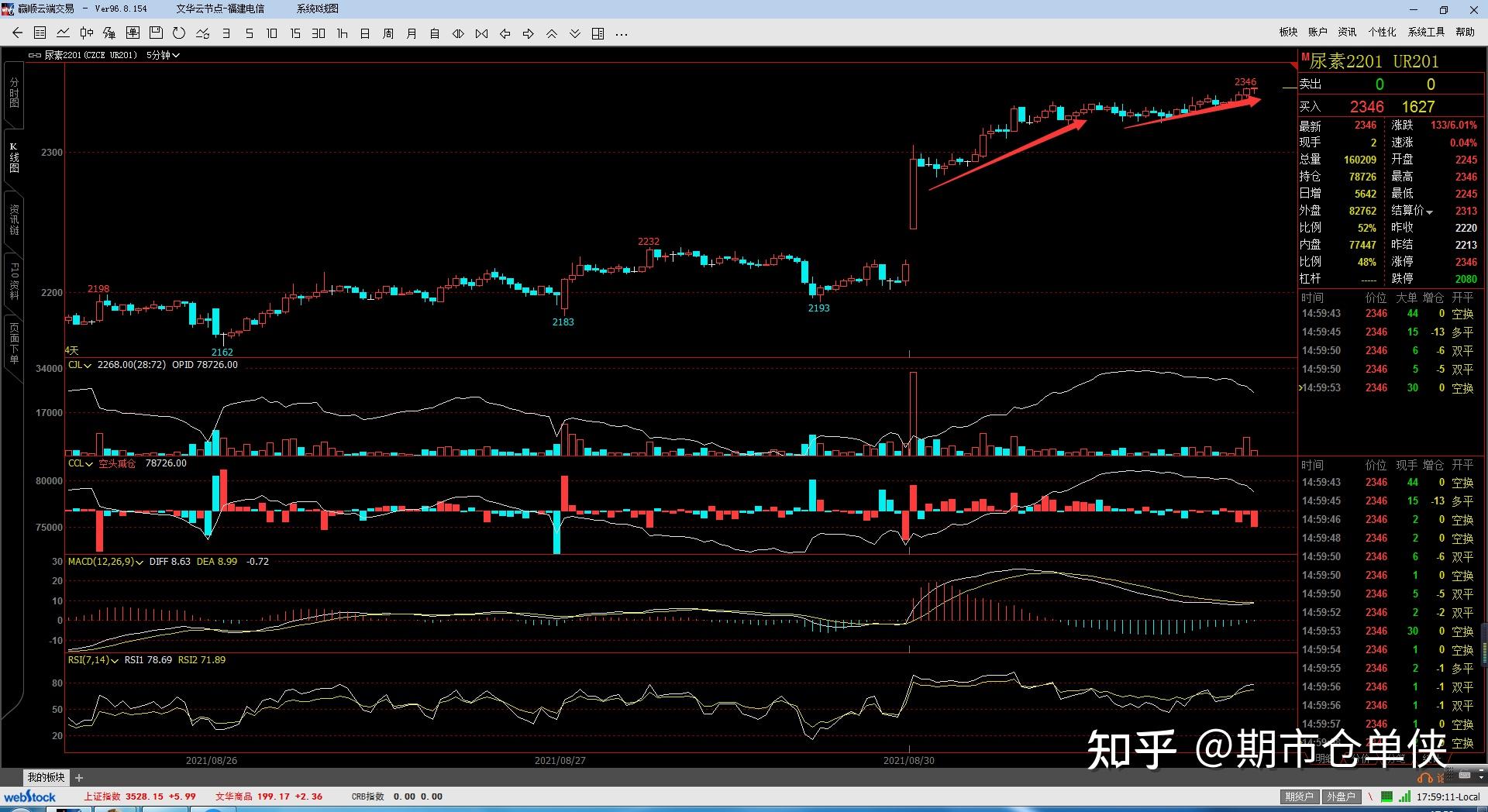Click the split-panel layout icon

click(598, 33)
